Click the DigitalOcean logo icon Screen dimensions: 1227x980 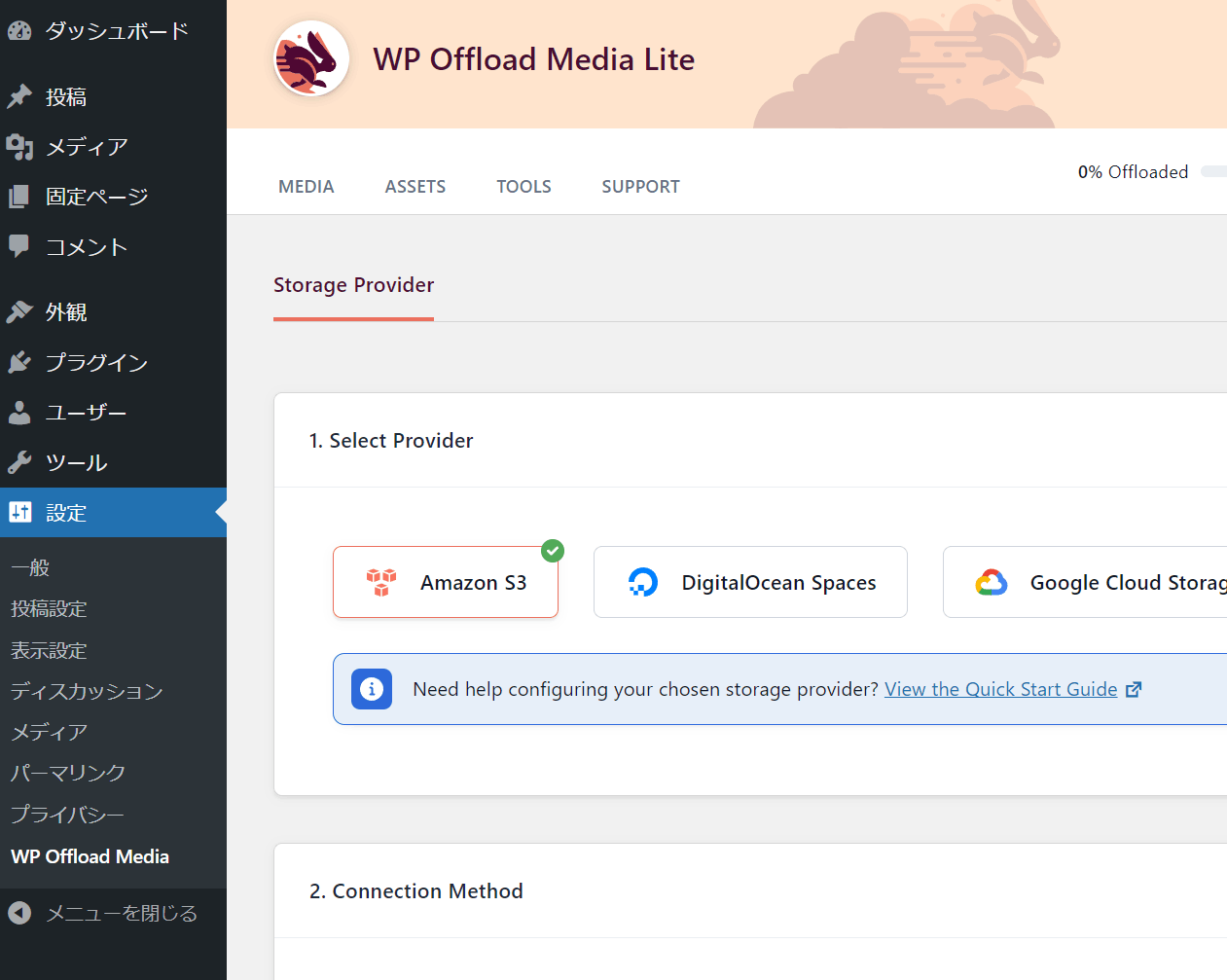tap(643, 582)
